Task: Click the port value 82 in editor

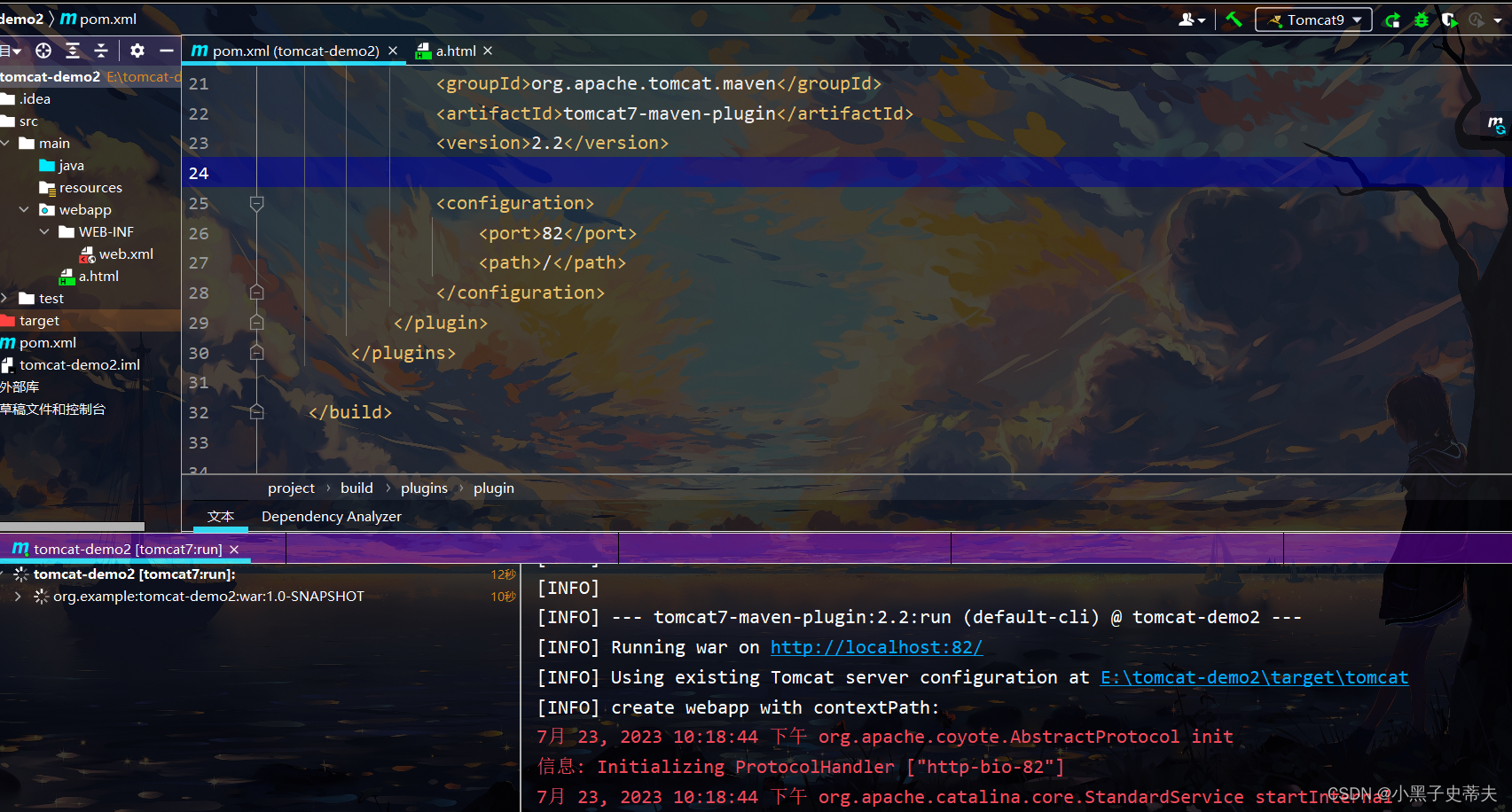Action: point(552,233)
